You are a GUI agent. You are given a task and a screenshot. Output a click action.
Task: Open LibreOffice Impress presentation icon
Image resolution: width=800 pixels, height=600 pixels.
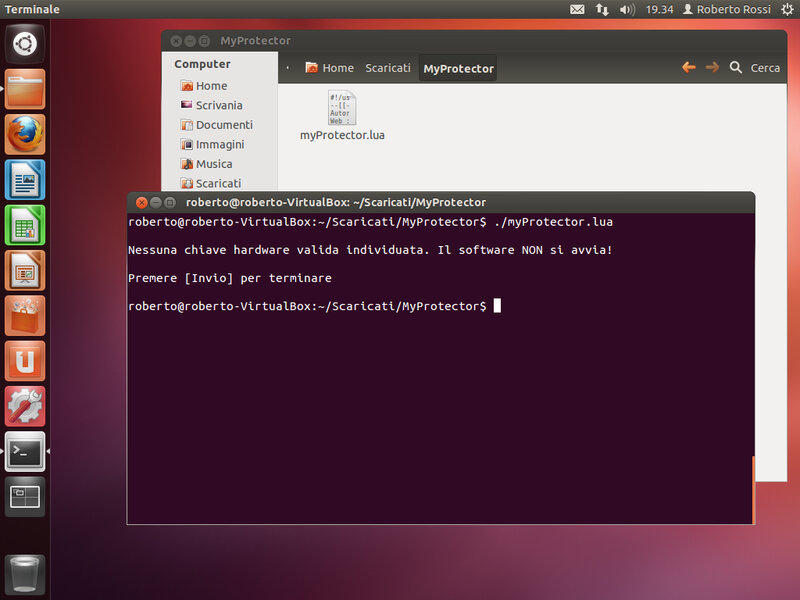pyautogui.click(x=25, y=270)
